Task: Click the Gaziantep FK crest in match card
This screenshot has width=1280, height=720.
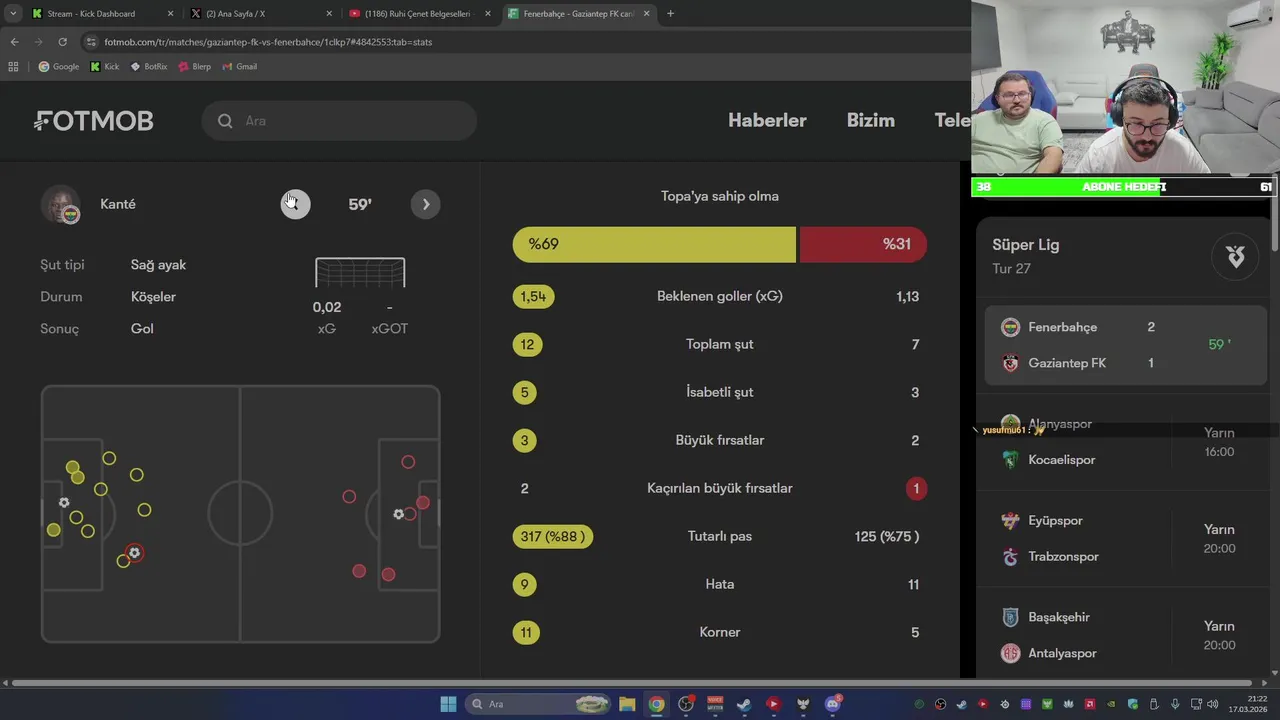Action: [1010, 363]
